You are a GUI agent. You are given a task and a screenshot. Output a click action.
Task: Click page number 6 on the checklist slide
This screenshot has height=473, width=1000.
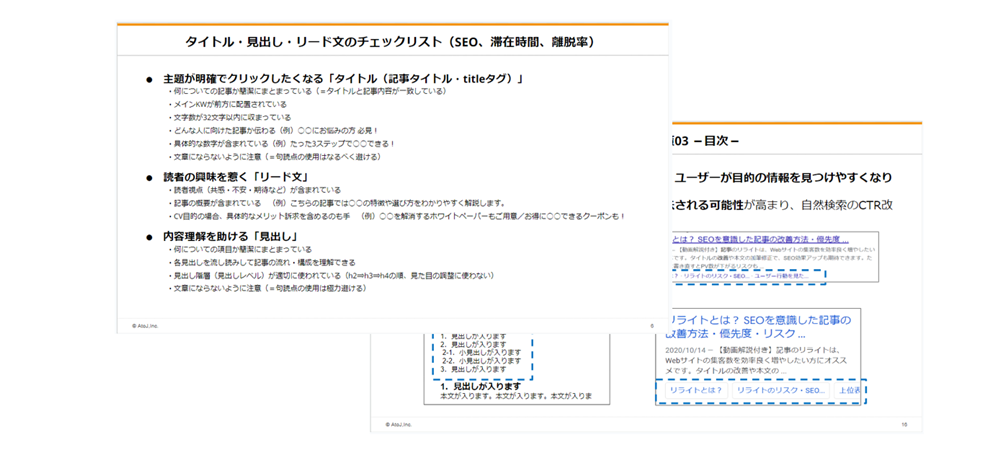pos(652,325)
